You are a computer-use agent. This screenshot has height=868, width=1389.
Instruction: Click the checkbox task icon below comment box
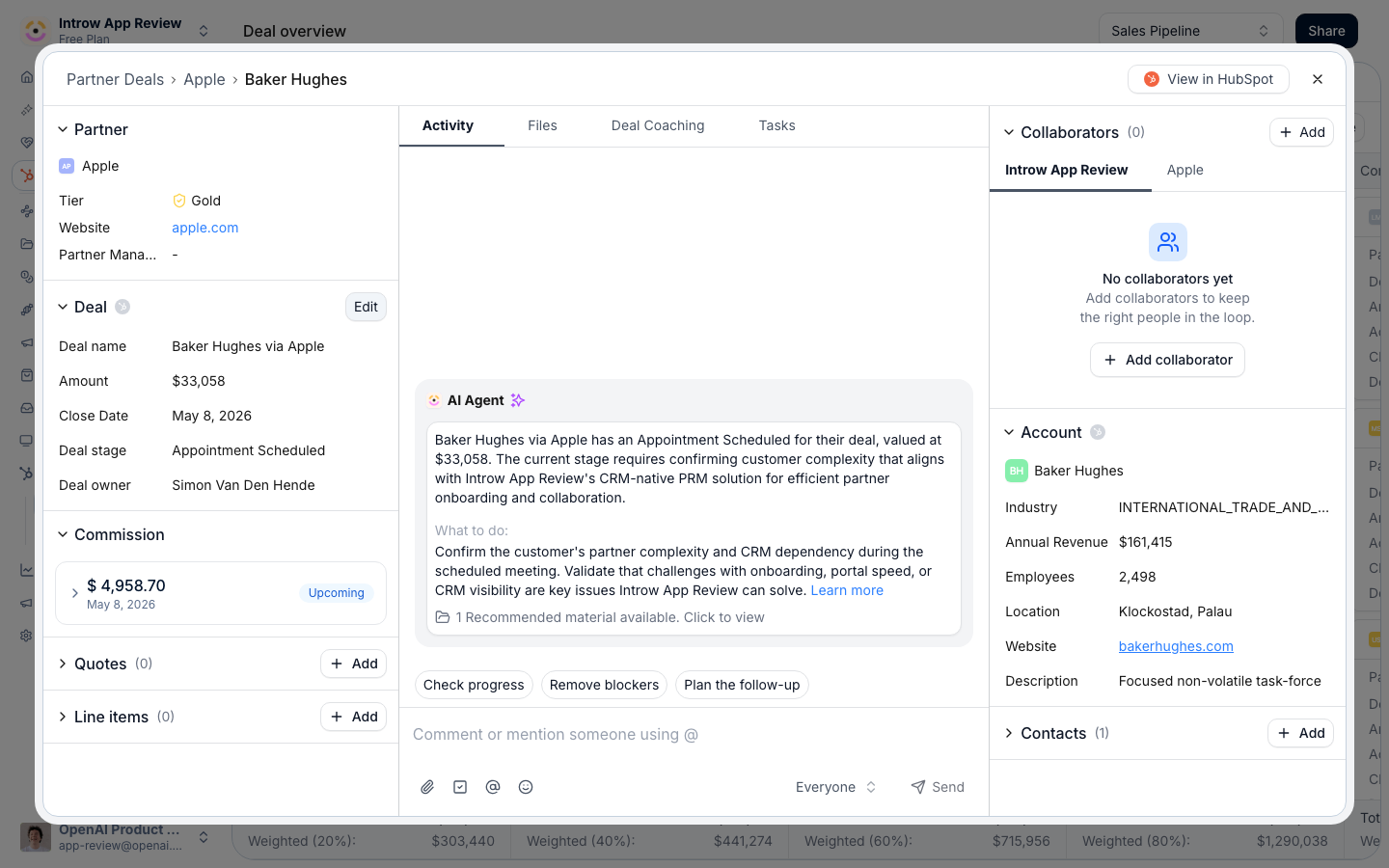(460, 787)
